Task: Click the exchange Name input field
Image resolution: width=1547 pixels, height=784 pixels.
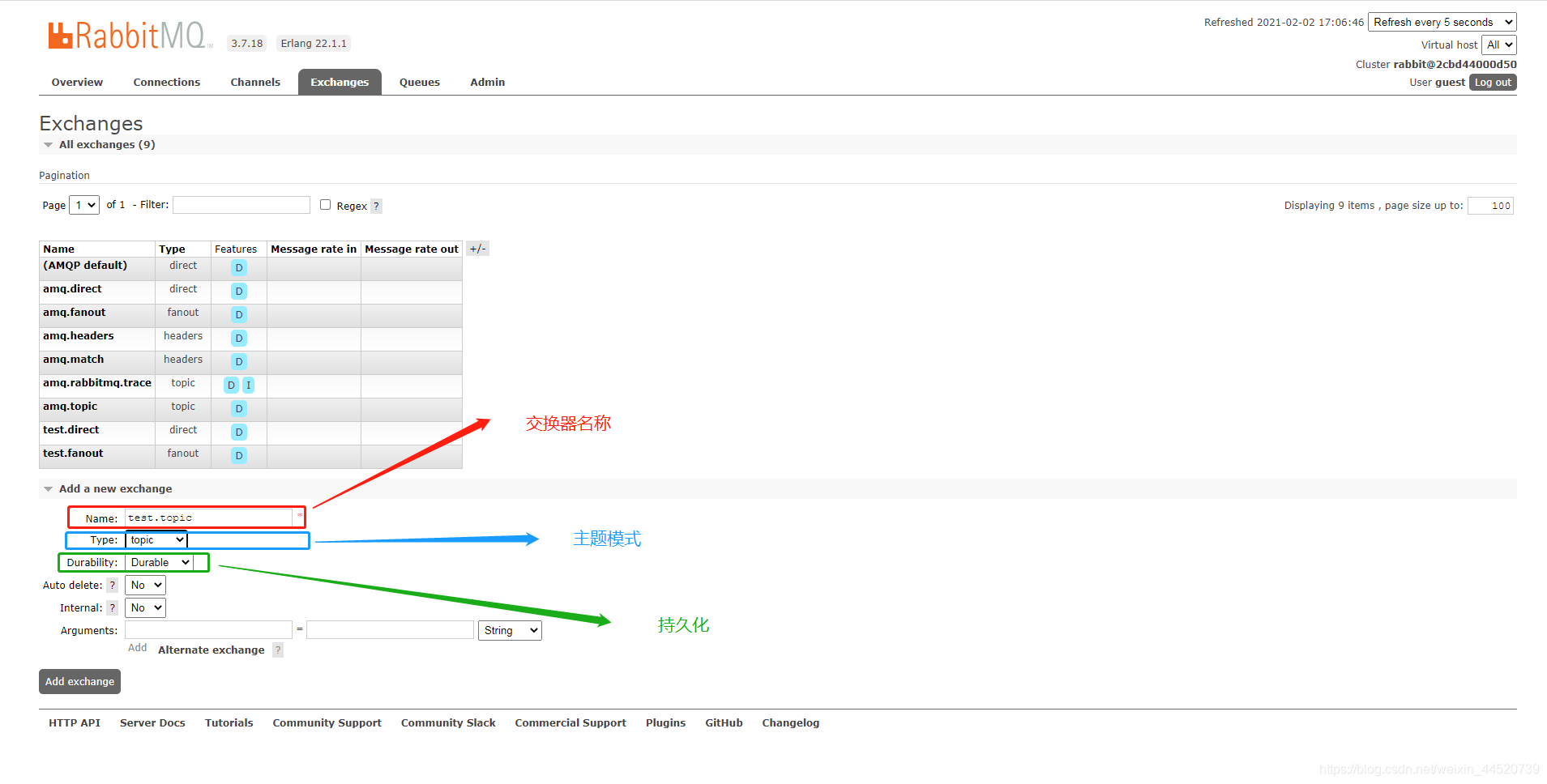Action: point(209,518)
